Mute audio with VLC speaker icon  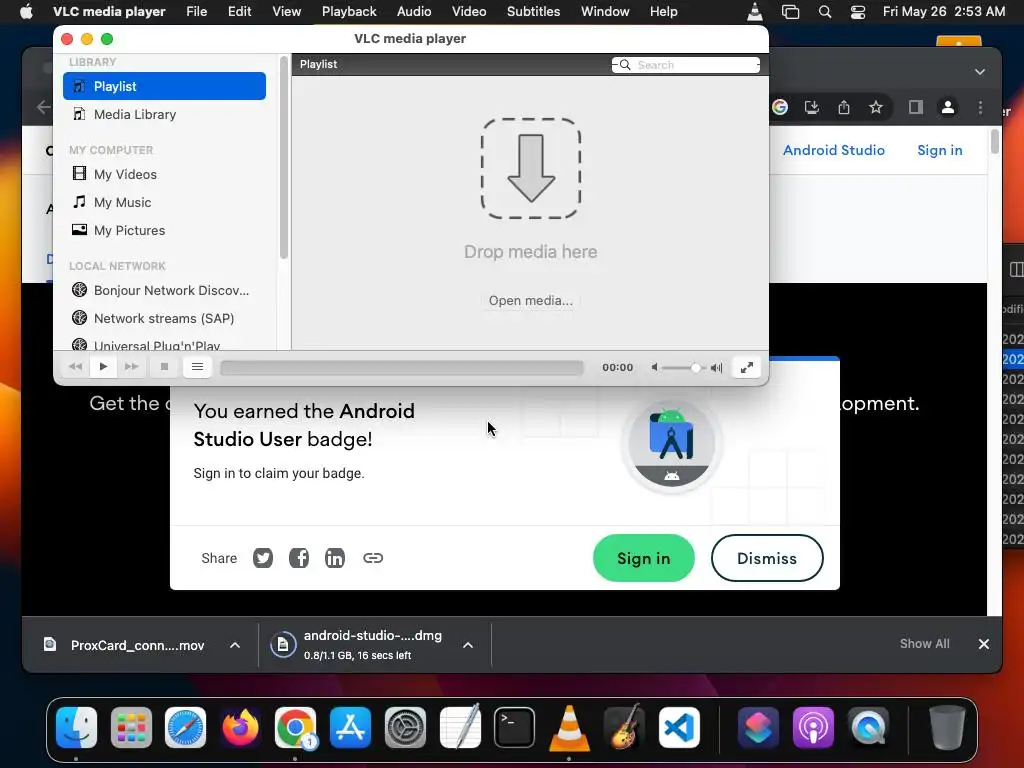coord(654,368)
